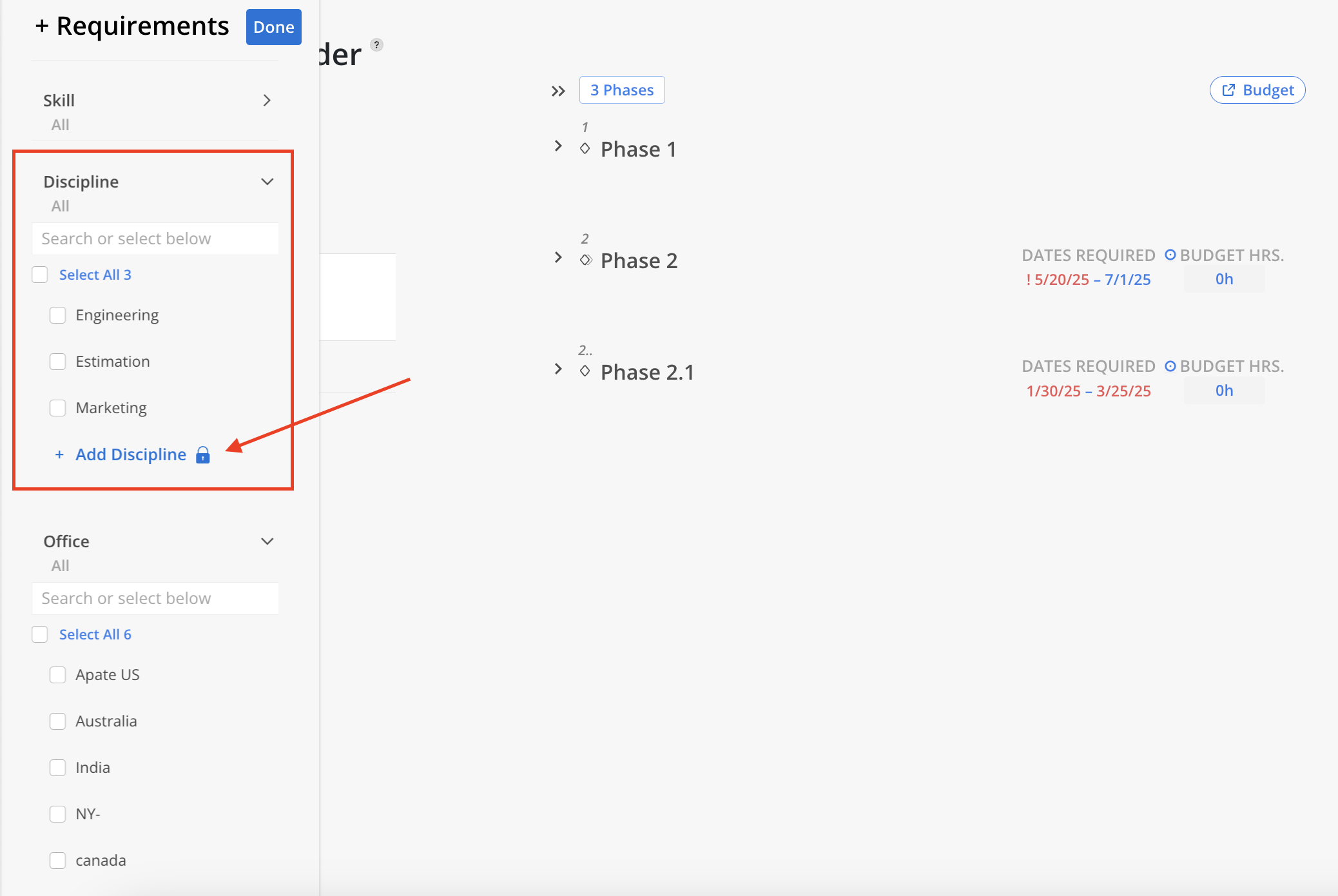Expand the Phase 2 row

558,258
